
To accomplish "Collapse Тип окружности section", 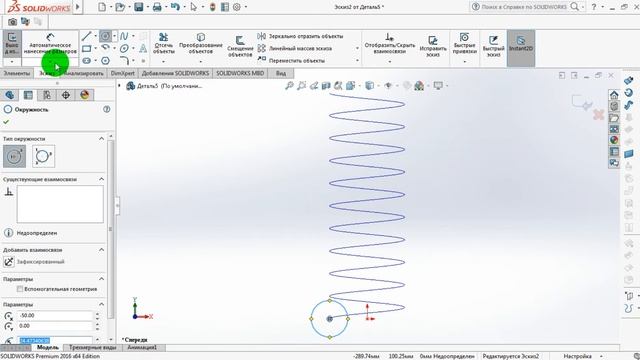I will [x=101, y=139].
